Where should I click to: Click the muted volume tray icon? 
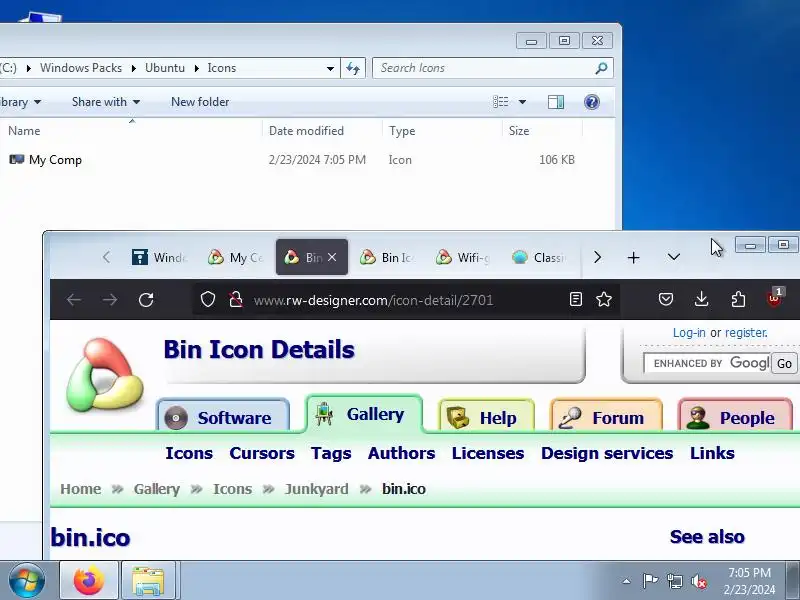(x=699, y=581)
